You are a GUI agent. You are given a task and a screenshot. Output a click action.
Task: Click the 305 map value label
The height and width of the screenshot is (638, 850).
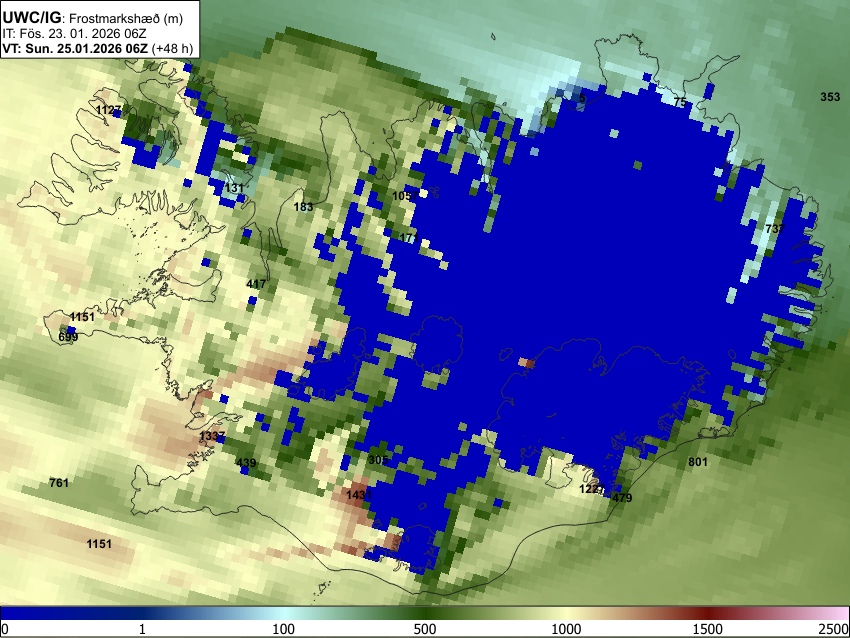(378, 460)
